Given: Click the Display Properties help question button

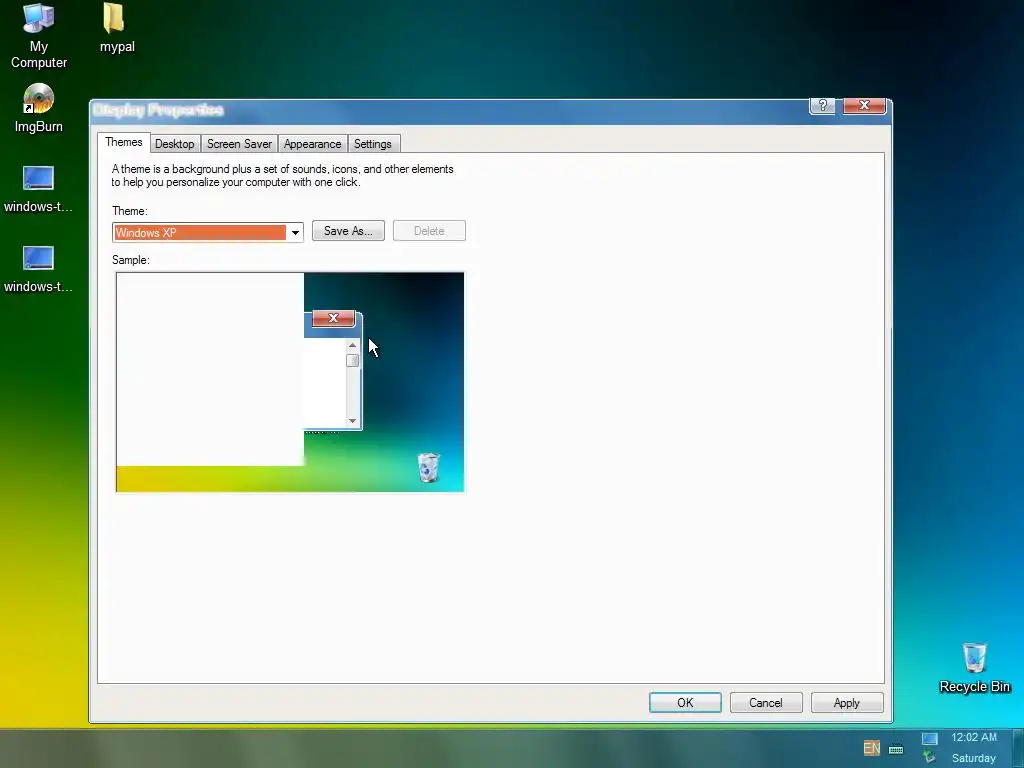Looking at the screenshot, I should coord(822,106).
